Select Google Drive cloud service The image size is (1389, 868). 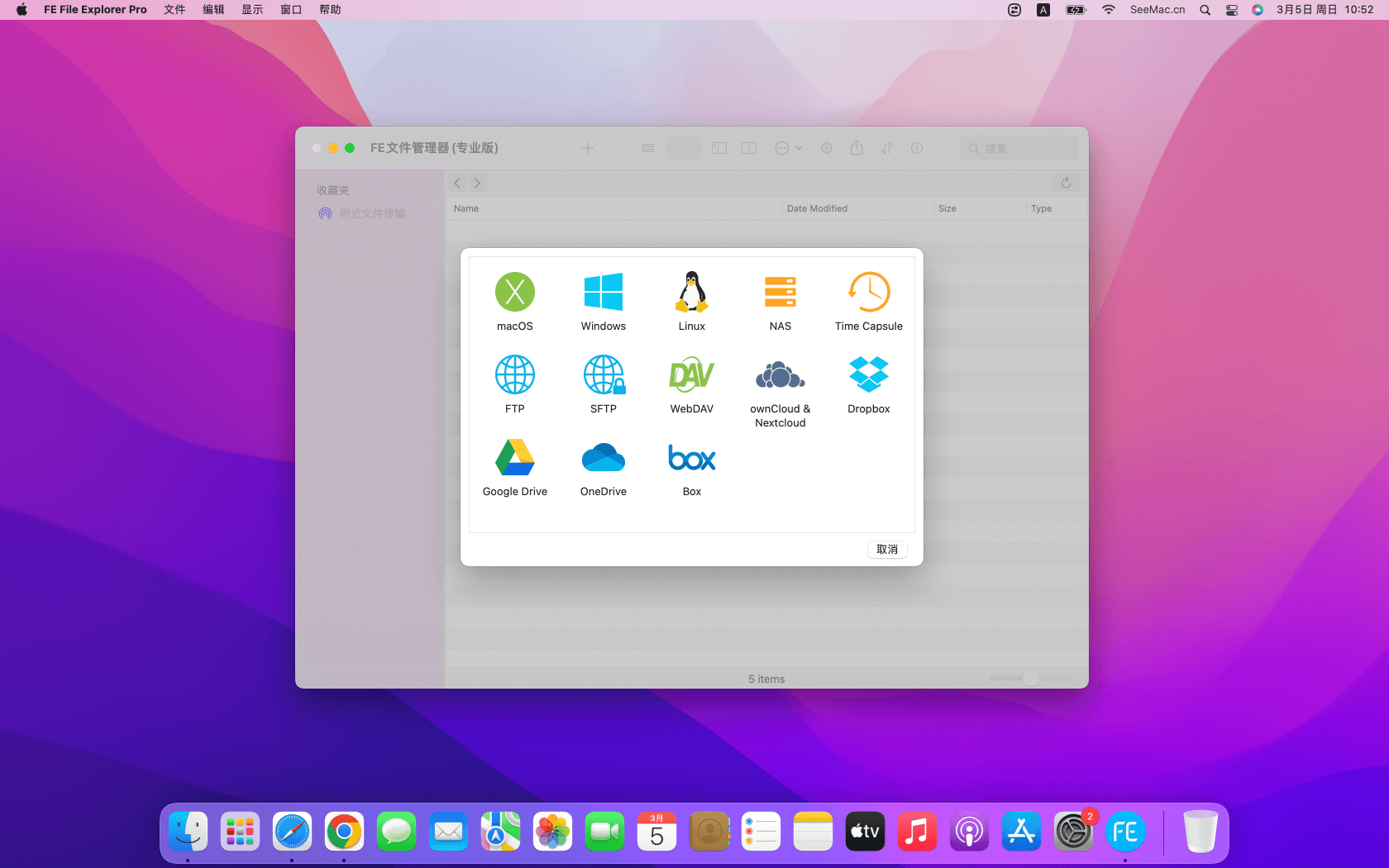(x=514, y=458)
